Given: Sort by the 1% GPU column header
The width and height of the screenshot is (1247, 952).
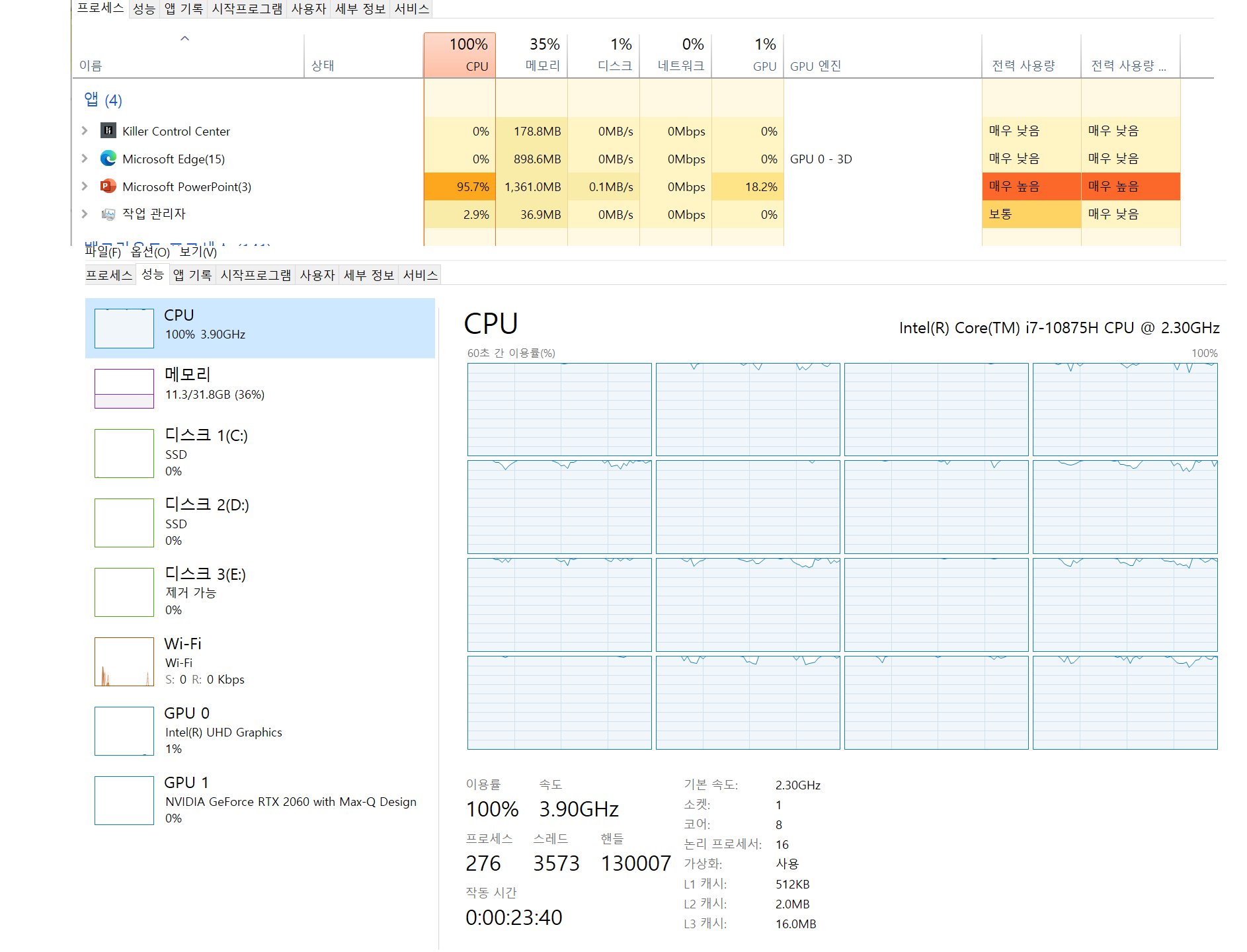Looking at the screenshot, I should coord(748,56).
